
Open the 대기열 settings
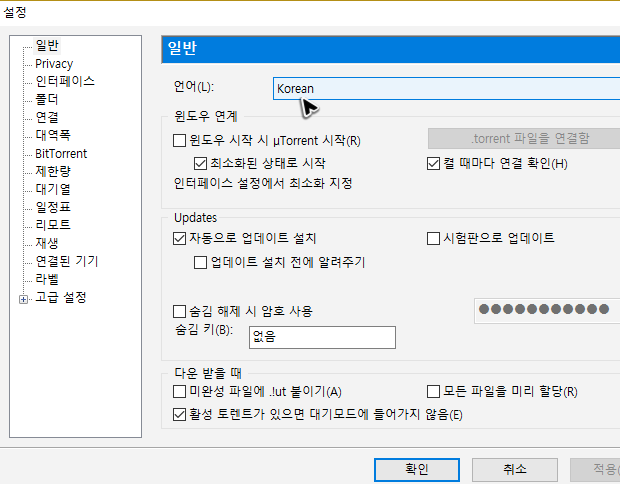click(53, 189)
